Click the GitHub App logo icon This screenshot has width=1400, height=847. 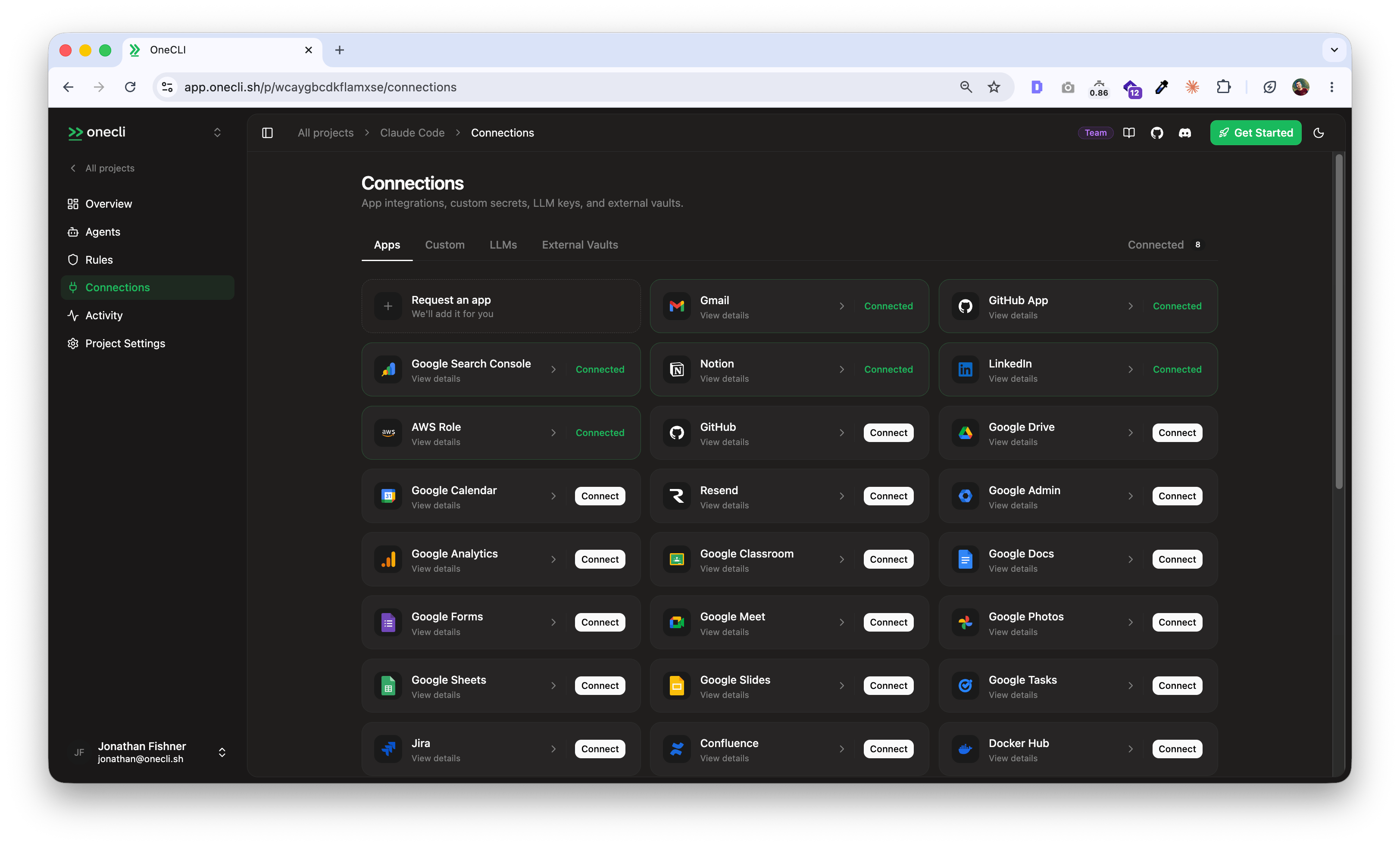click(x=965, y=306)
